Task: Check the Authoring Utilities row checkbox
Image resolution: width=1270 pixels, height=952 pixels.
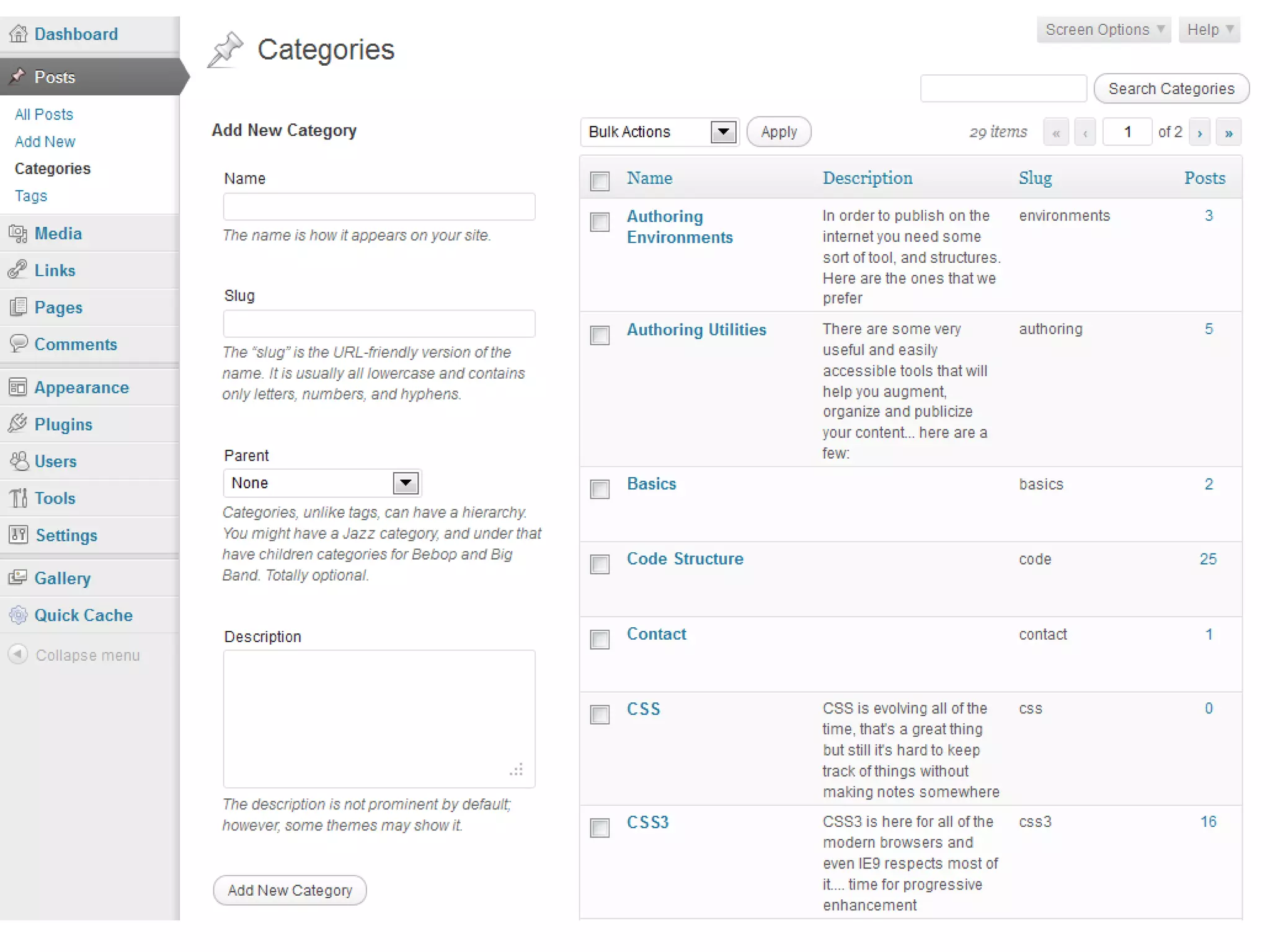Action: click(600, 335)
